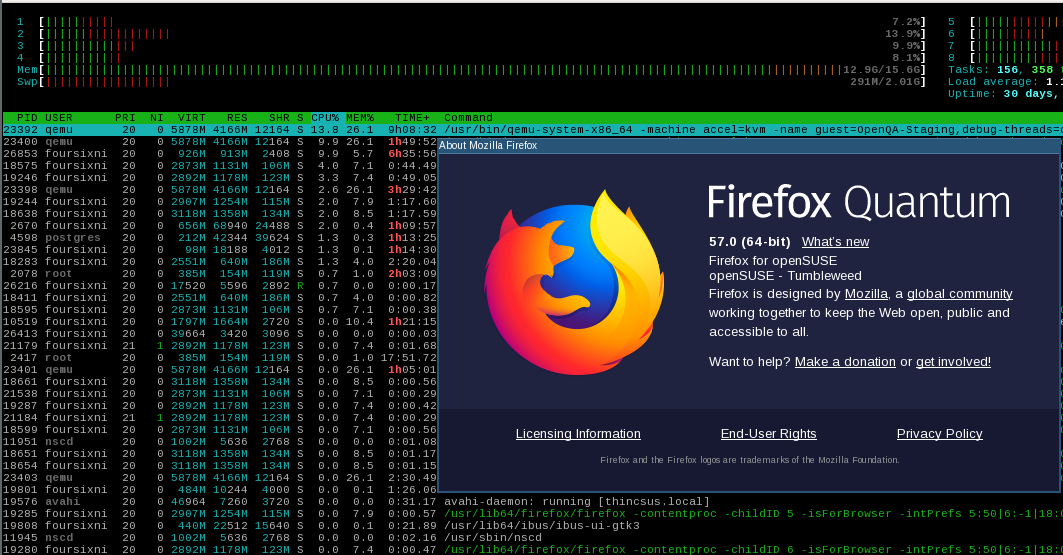Click the Uptime 30 days text
The image size is (1063, 555).
[1005, 94]
